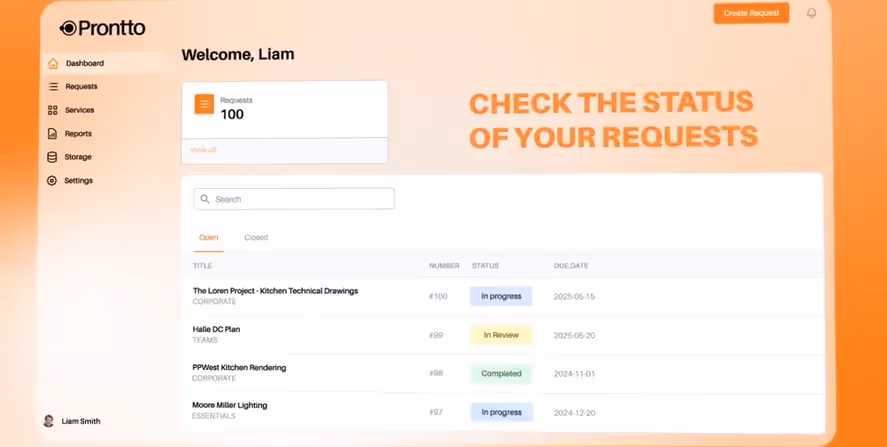This screenshot has height=447, width=887.
Task: Click CORPORATE label under PPWest Kitchen Rendering
Action: coord(214,379)
